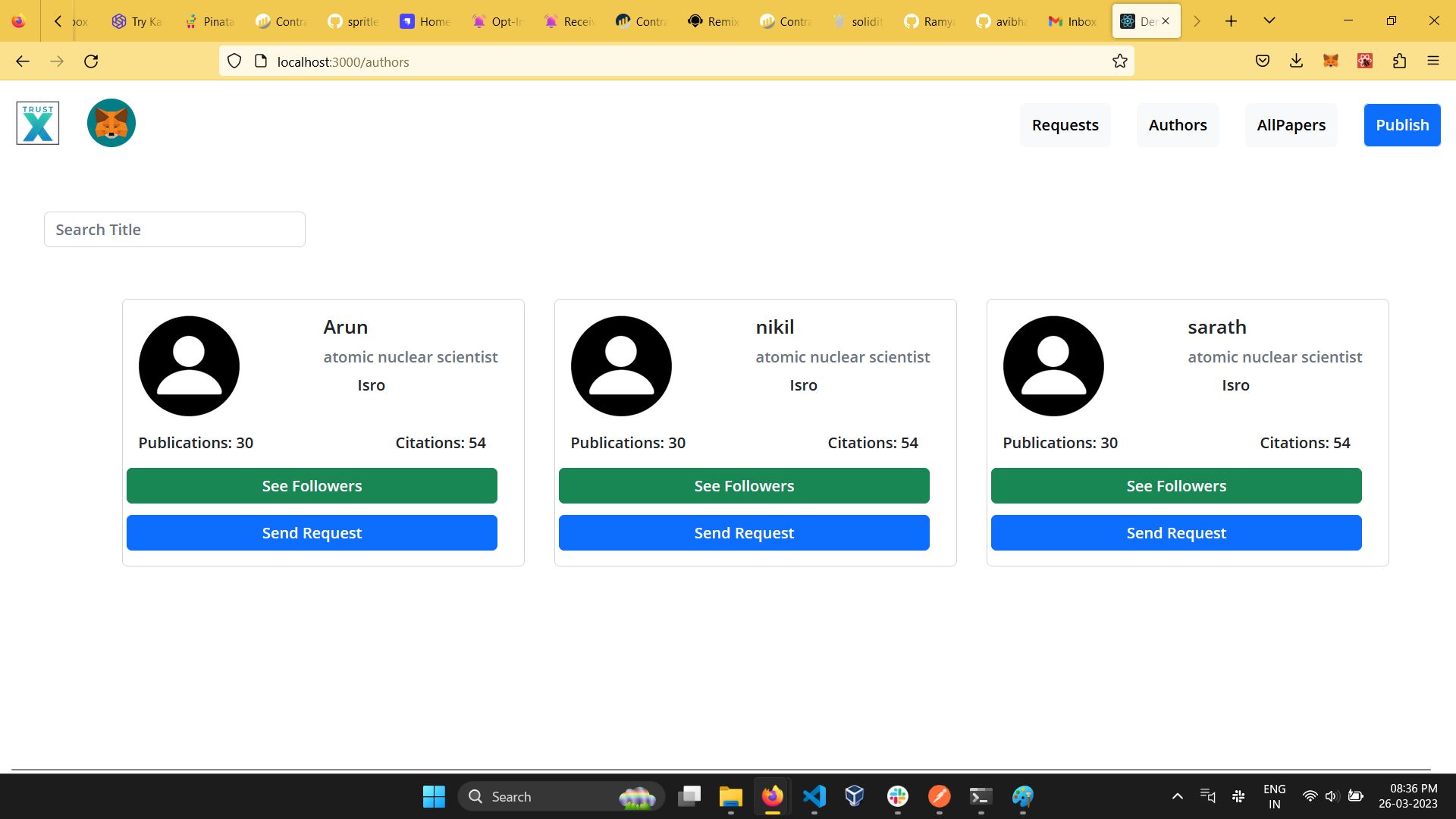Click the bookmark/star icon in address bar
Screen dimensions: 1456x819
[x=1120, y=61]
